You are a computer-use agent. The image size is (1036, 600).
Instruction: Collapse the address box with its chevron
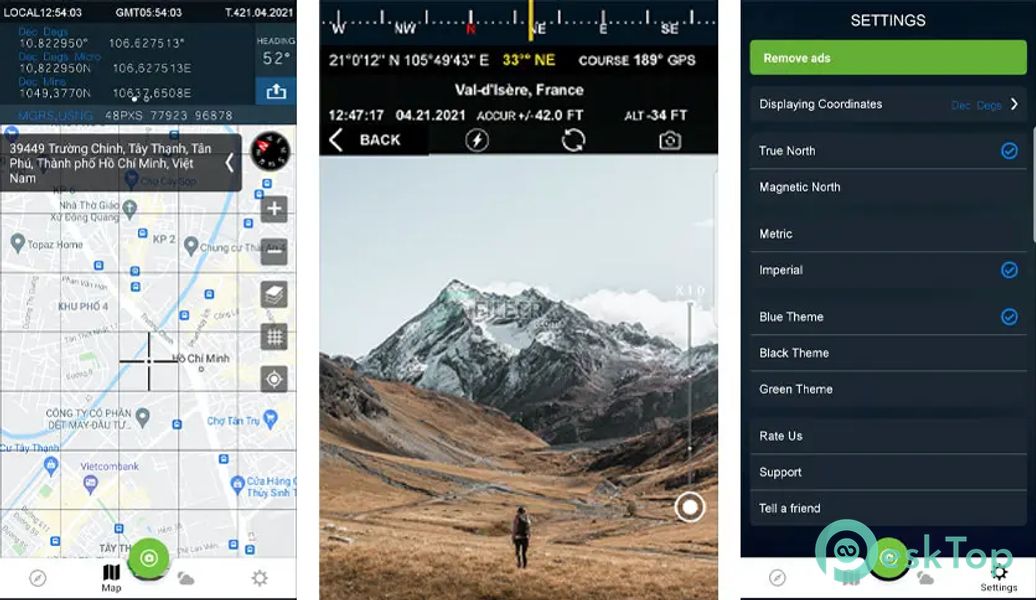(229, 162)
